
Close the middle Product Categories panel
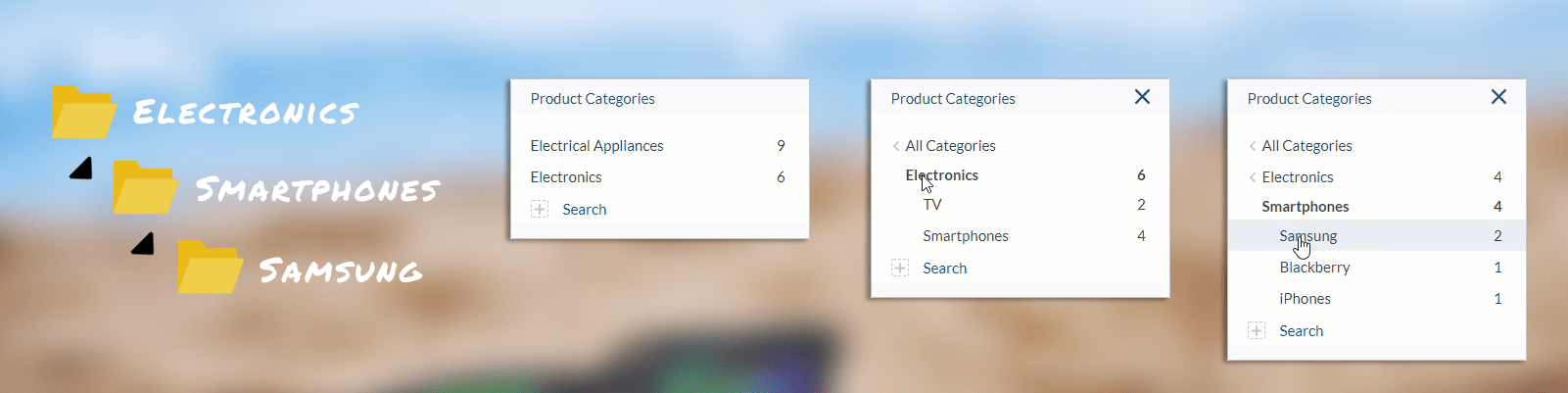pos(1142,97)
